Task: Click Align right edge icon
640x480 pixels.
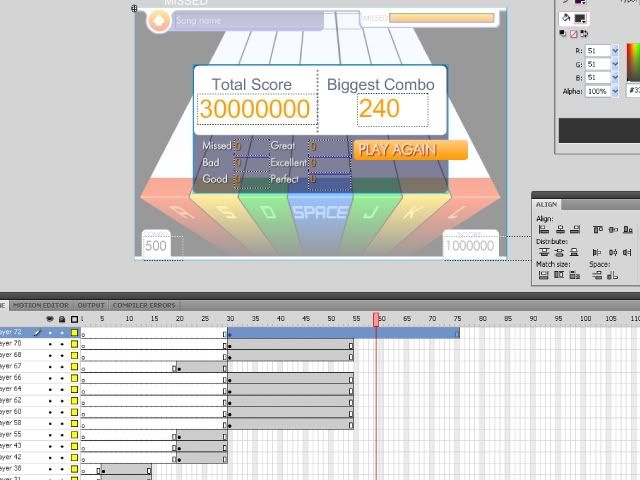Action: [x=575, y=230]
